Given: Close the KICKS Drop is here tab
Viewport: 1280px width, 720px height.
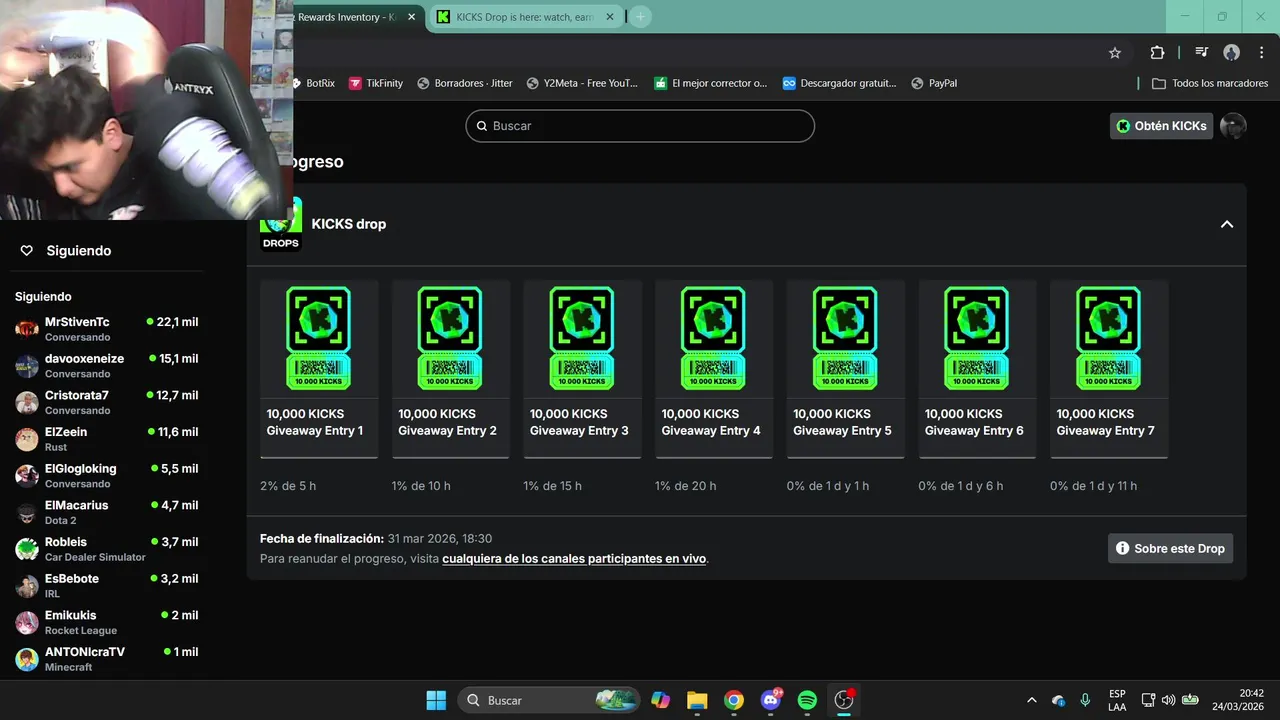Looking at the screenshot, I should [610, 17].
